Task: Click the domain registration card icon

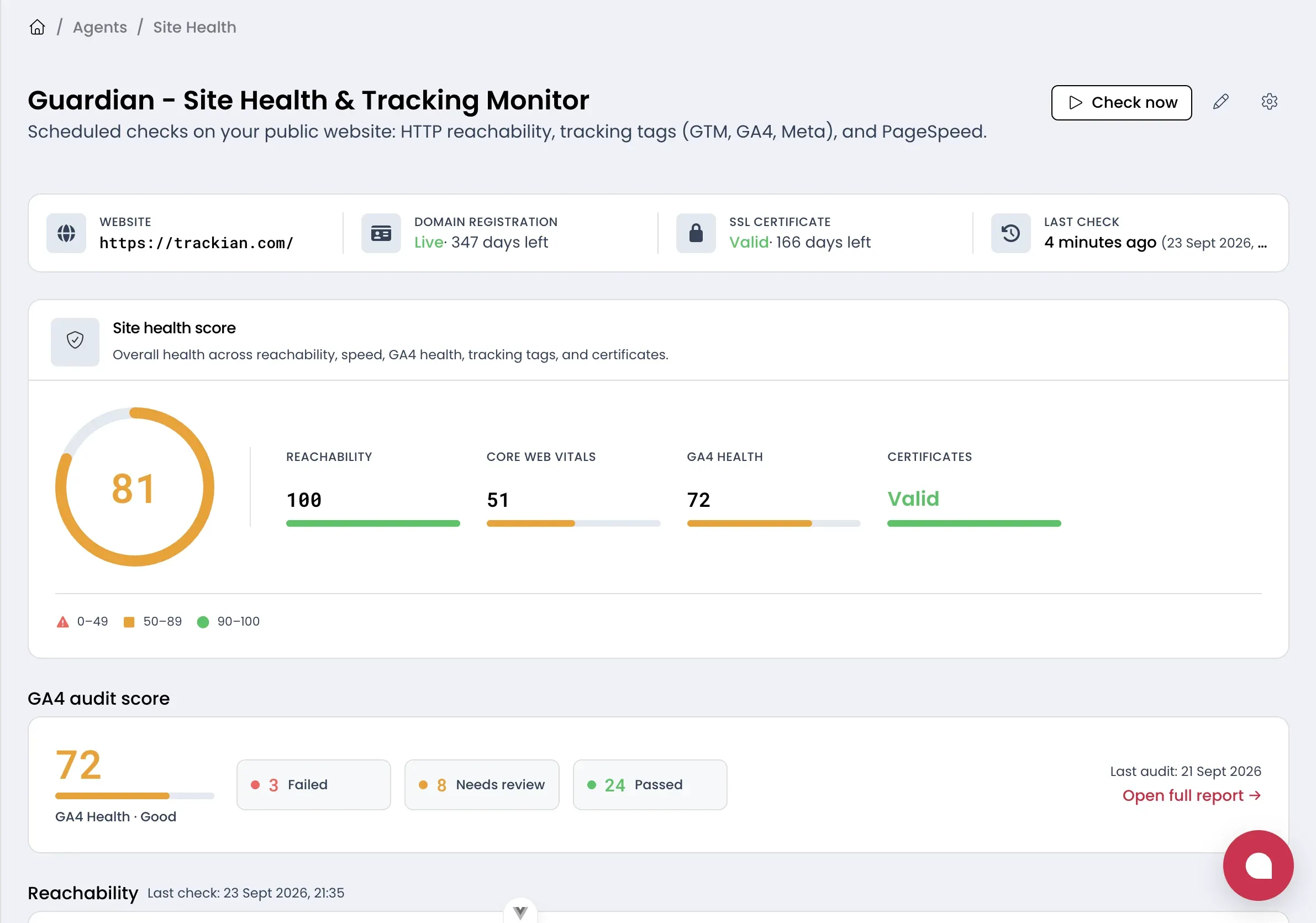Action: coord(381,233)
